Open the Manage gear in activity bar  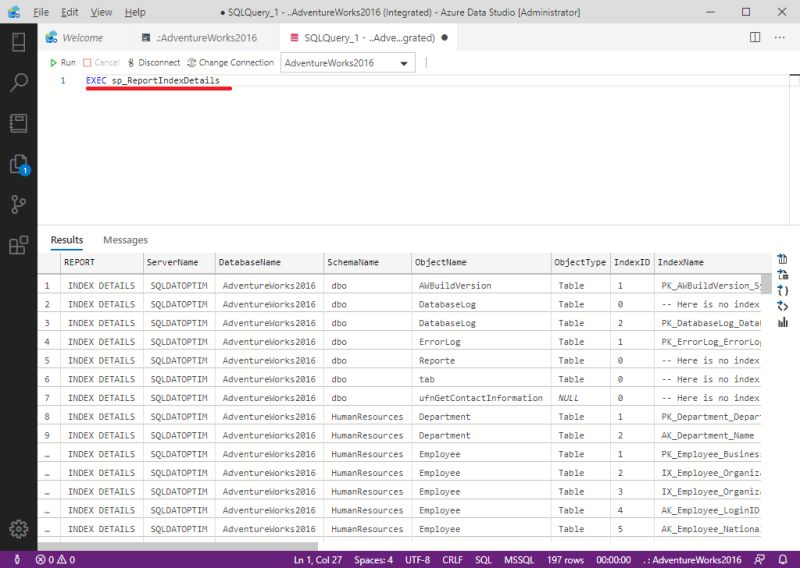(x=18, y=529)
